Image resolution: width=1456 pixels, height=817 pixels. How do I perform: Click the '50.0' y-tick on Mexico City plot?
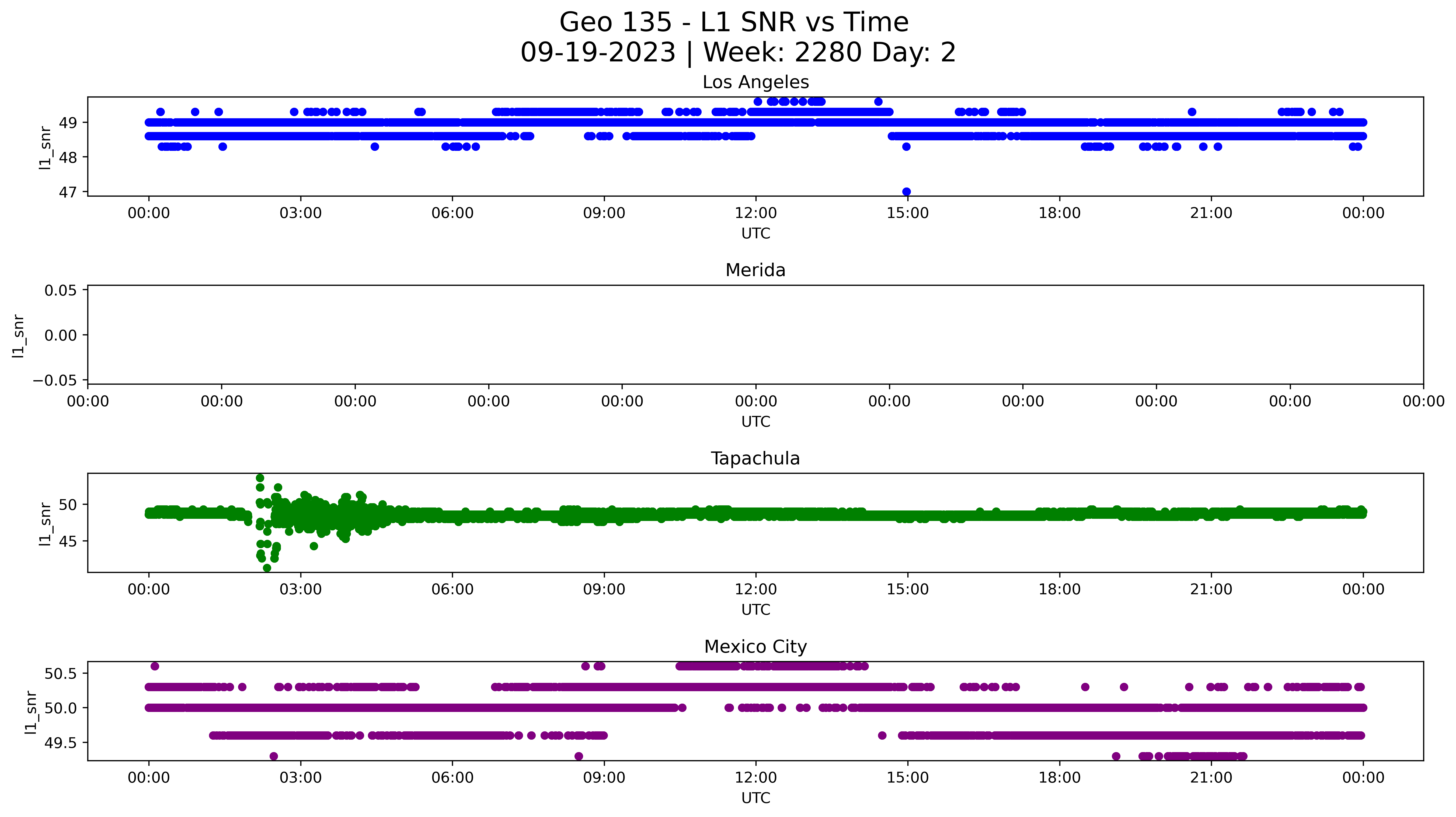pos(61,708)
